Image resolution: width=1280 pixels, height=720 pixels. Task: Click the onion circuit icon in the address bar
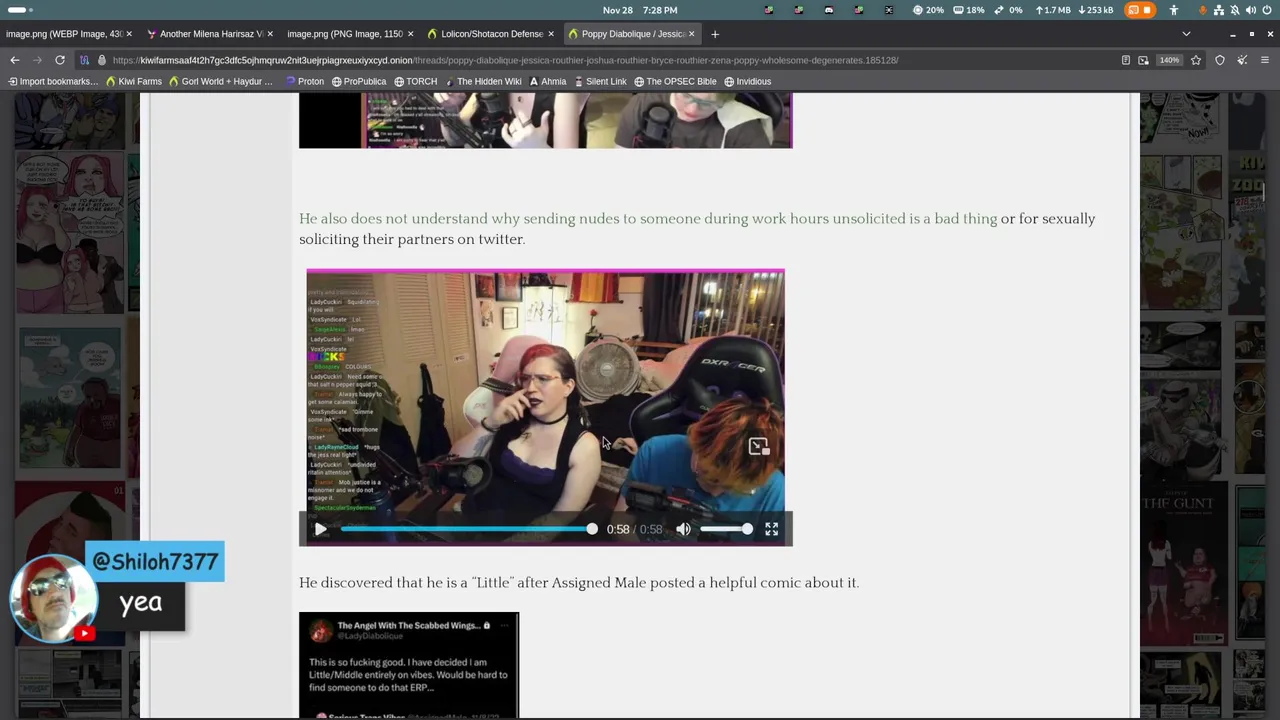[85, 60]
